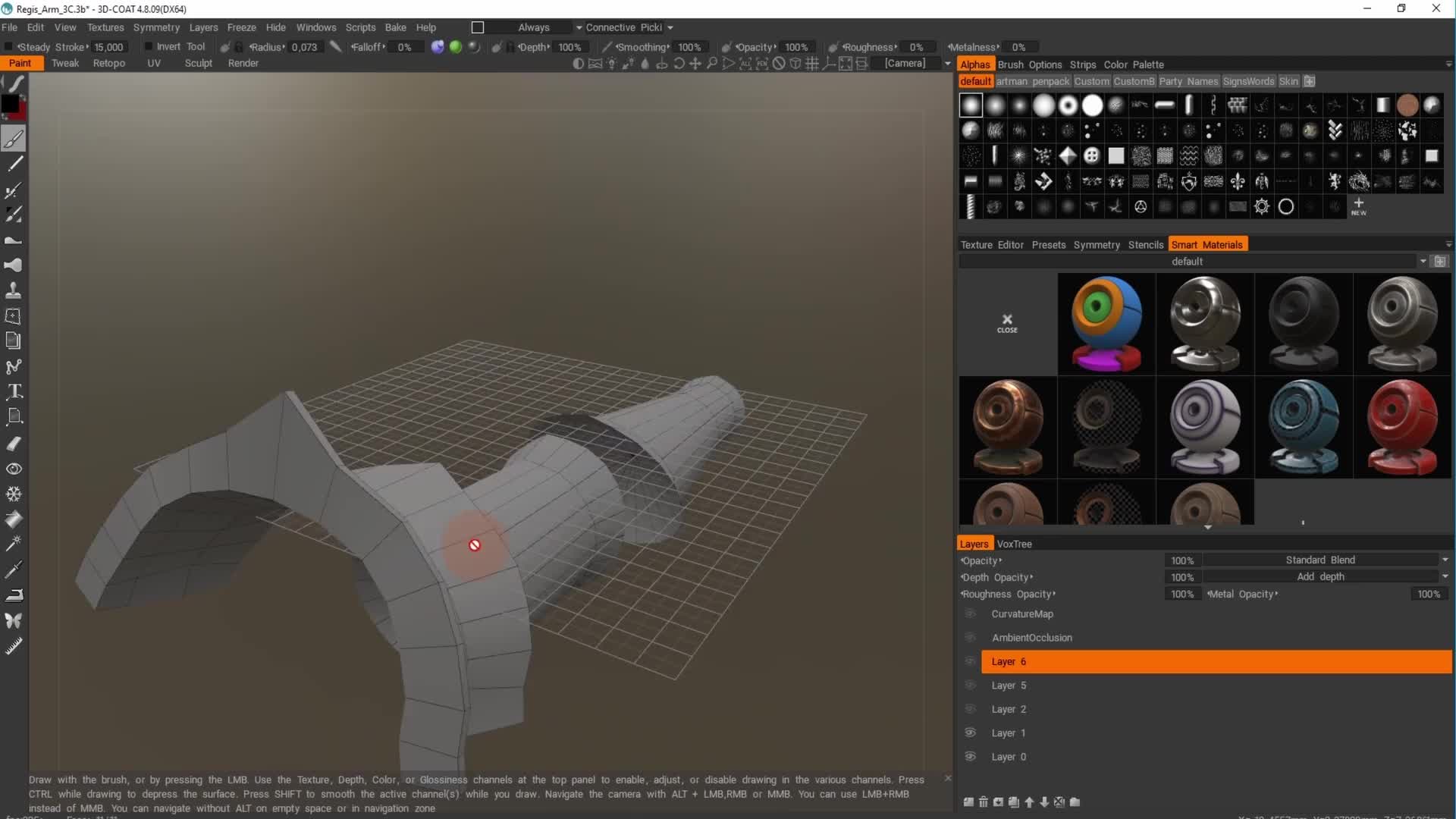Select Layer 5 in layers list
Image resolution: width=1456 pixels, height=819 pixels.
point(1009,685)
